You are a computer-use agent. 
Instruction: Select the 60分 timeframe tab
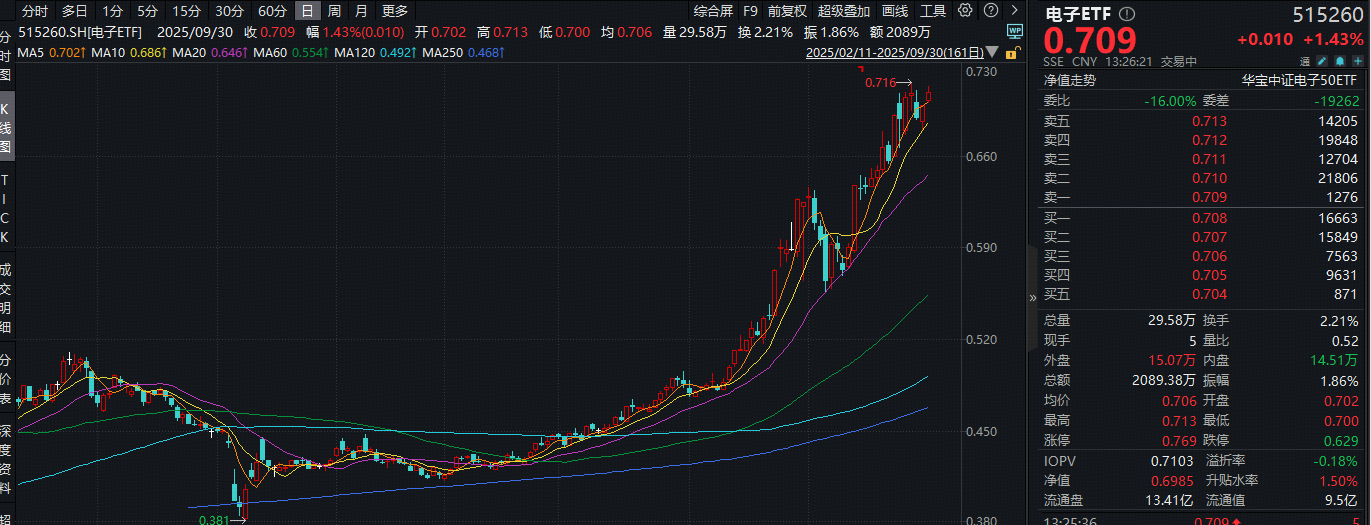pos(271,11)
